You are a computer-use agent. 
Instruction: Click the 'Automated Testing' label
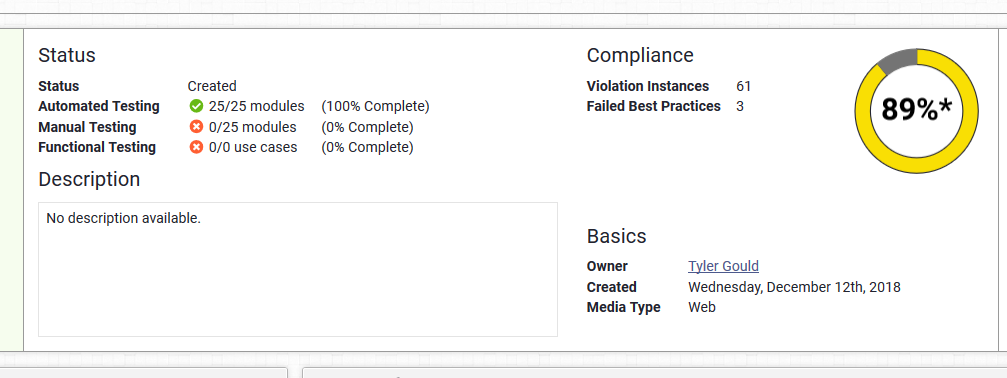tap(99, 106)
